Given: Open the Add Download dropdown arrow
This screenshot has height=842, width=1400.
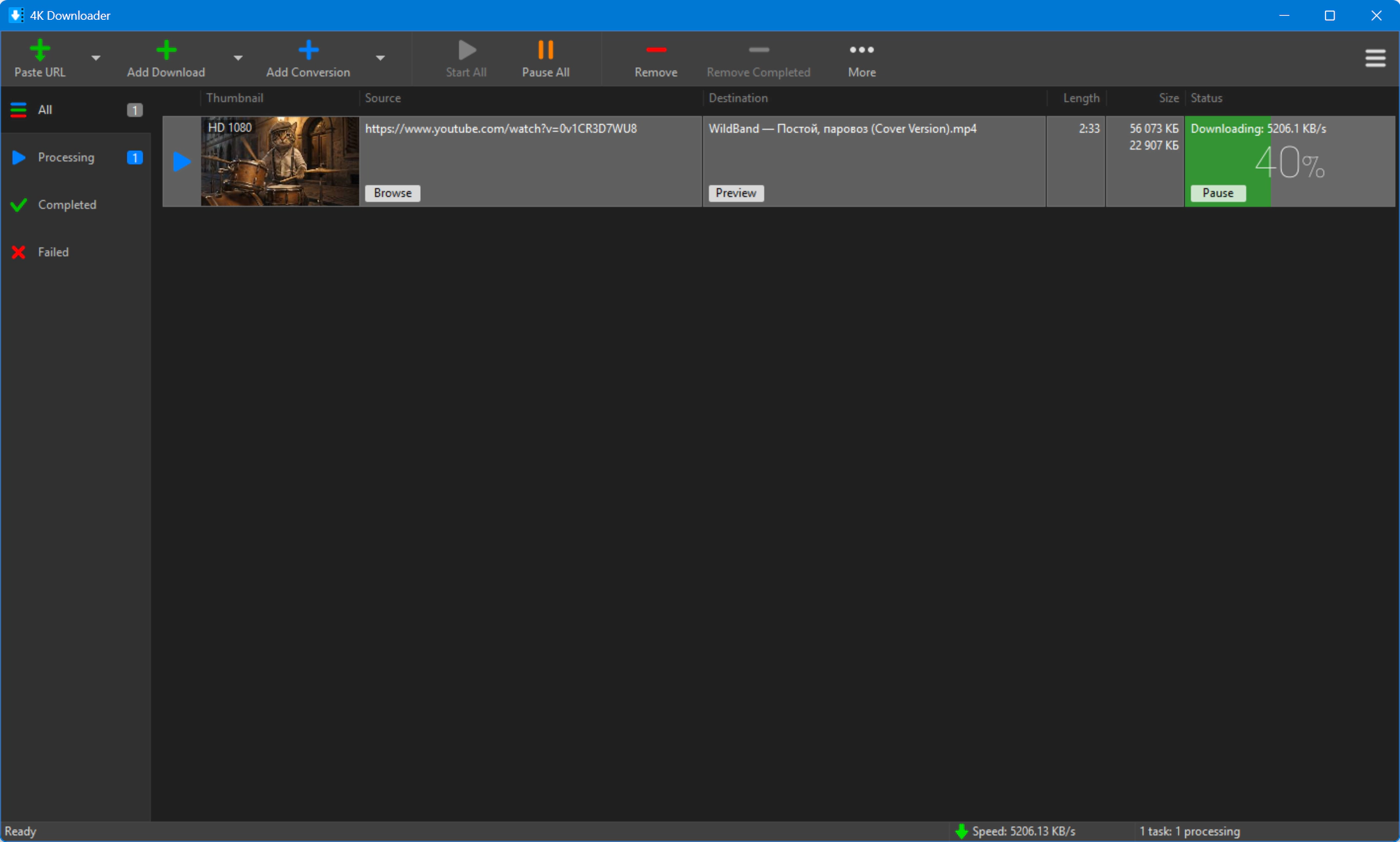Looking at the screenshot, I should click(238, 58).
